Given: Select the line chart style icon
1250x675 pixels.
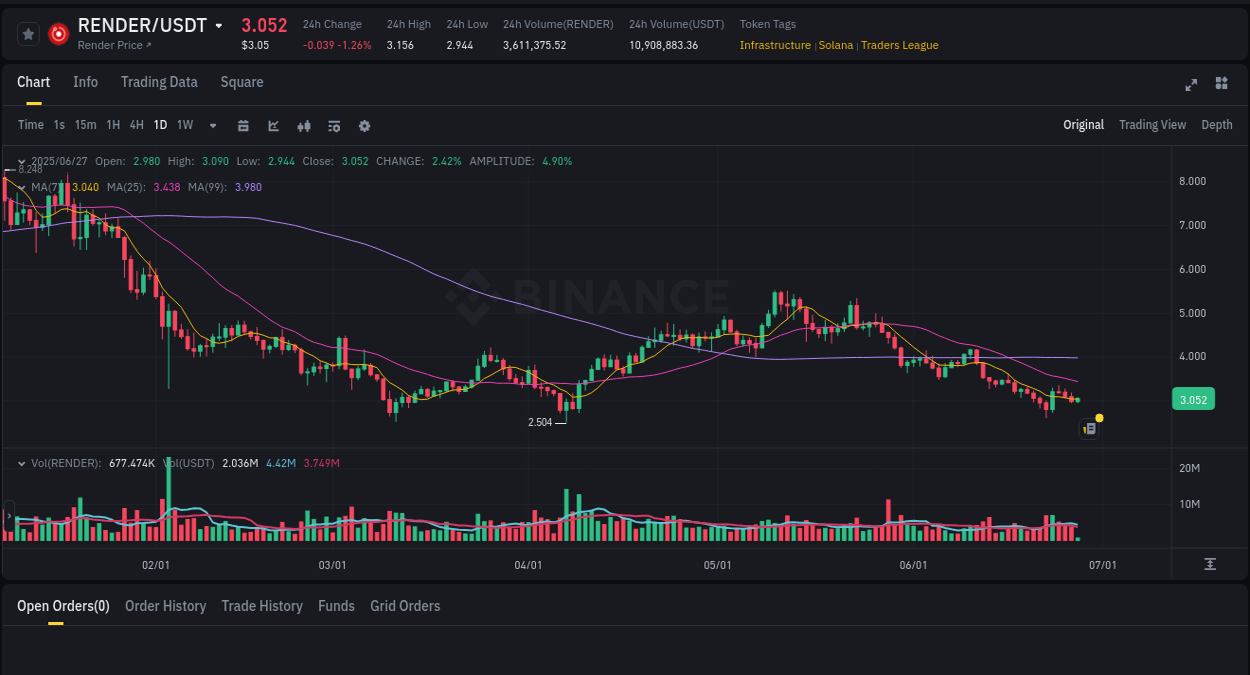Looking at the screenshot, I should 273,125.
